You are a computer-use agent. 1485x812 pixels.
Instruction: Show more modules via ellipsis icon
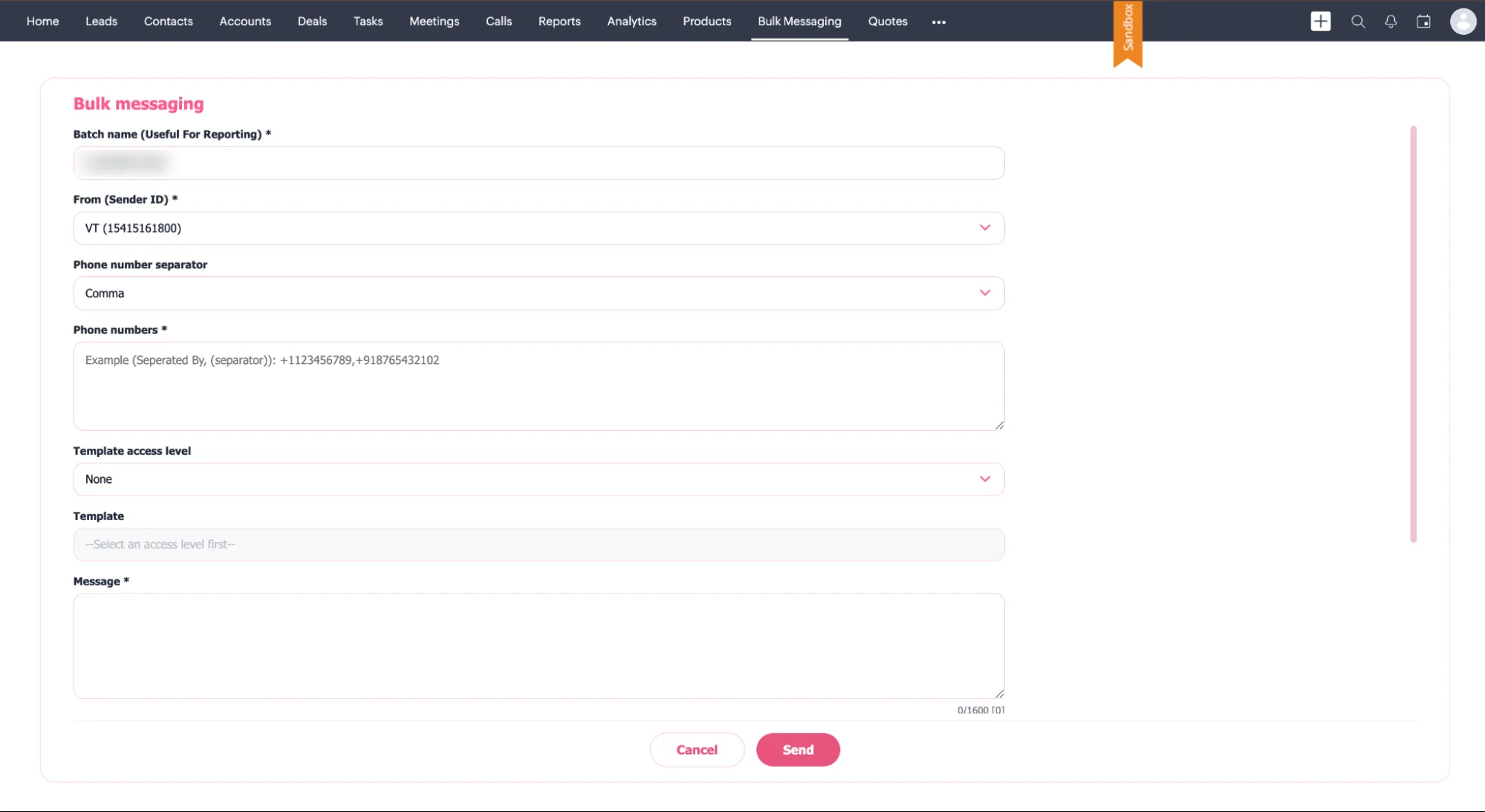938,22
